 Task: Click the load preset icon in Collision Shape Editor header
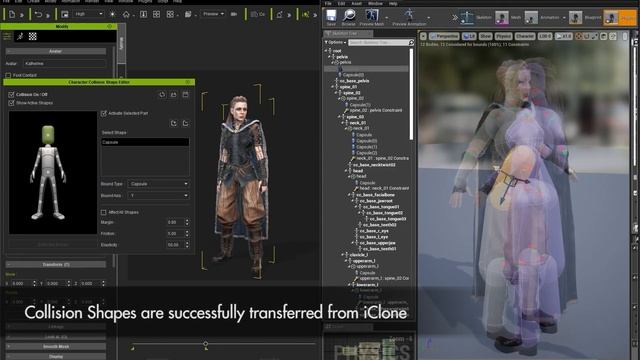tap(173, 94)
